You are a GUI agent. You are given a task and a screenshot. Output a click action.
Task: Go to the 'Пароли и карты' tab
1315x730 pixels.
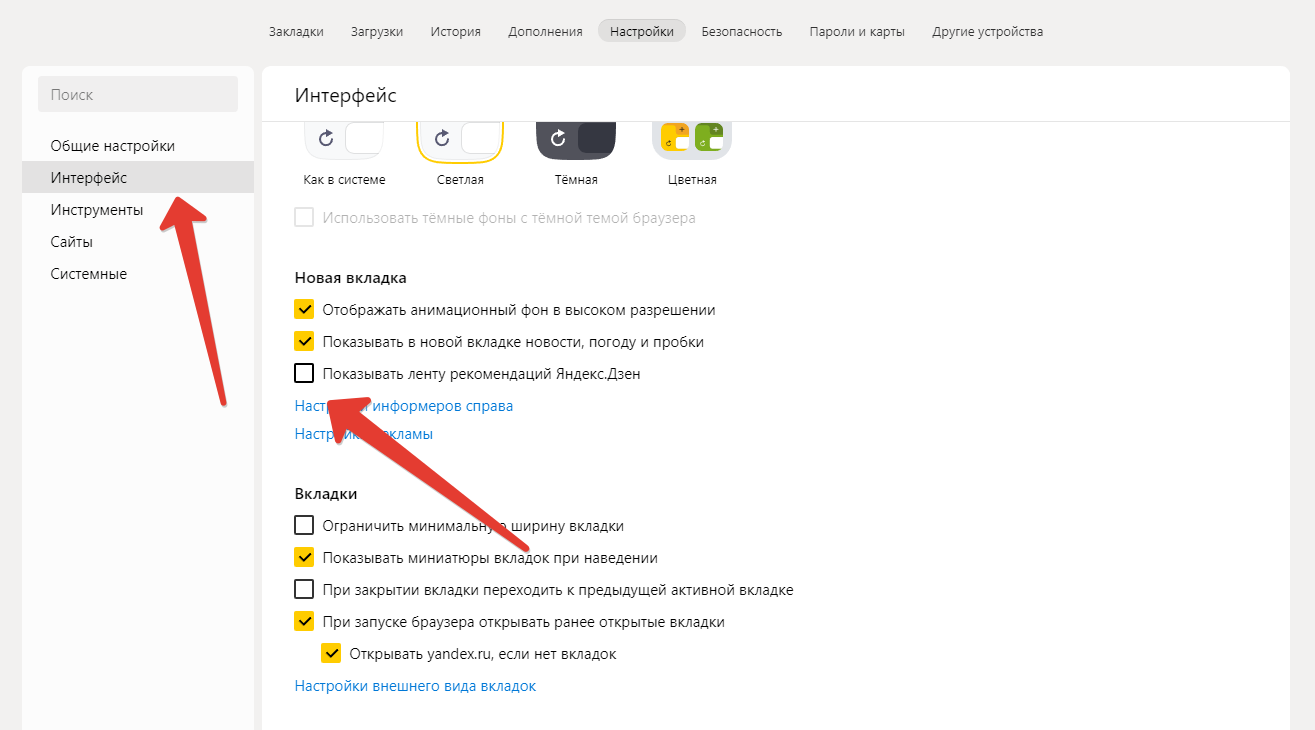coord(857,31)
